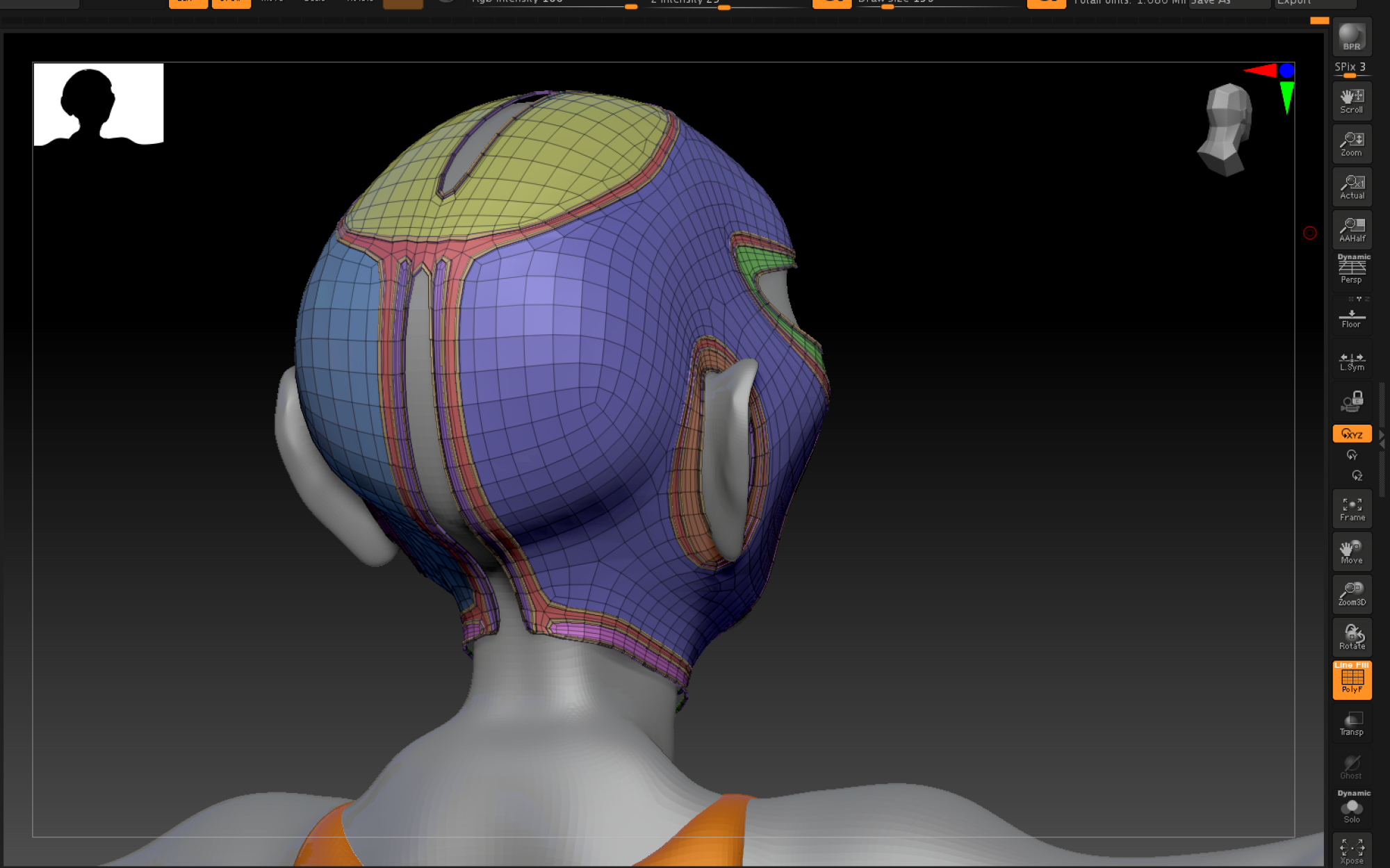Click the blue Z axis dot
Screen dimensions: 1390x868
click(x=1286, y=70)
